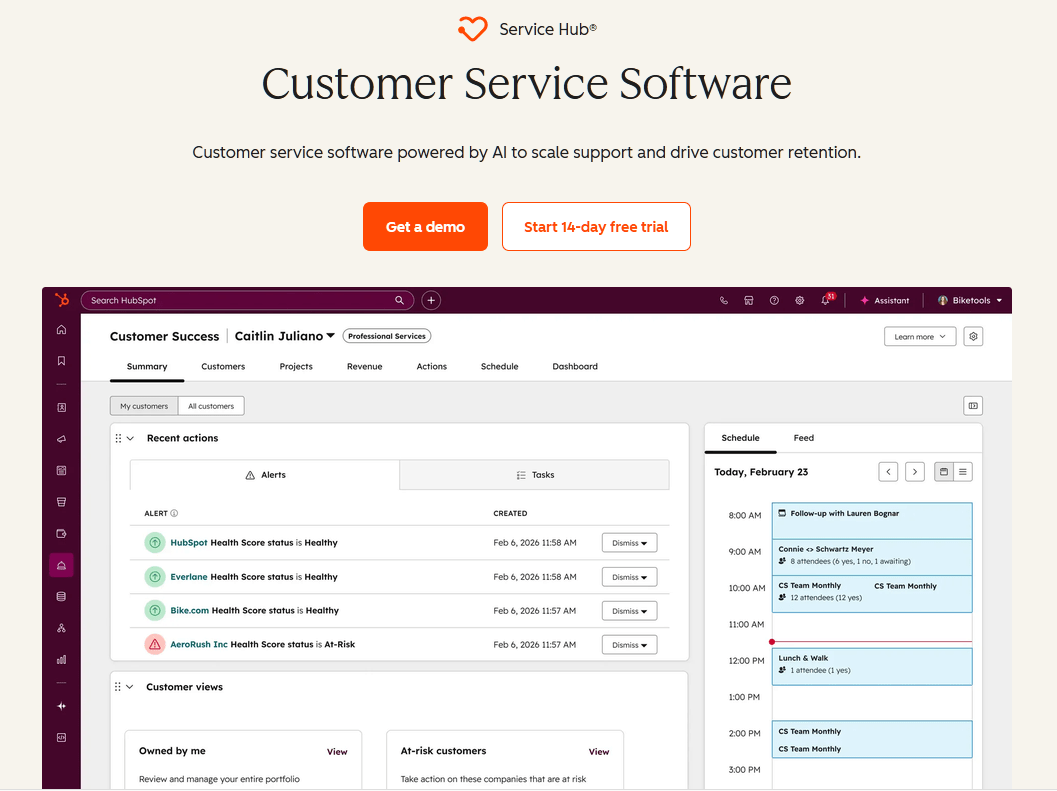
Task: Open Dismiss dropdown for HubSpot alert
Action: [629, 543]
